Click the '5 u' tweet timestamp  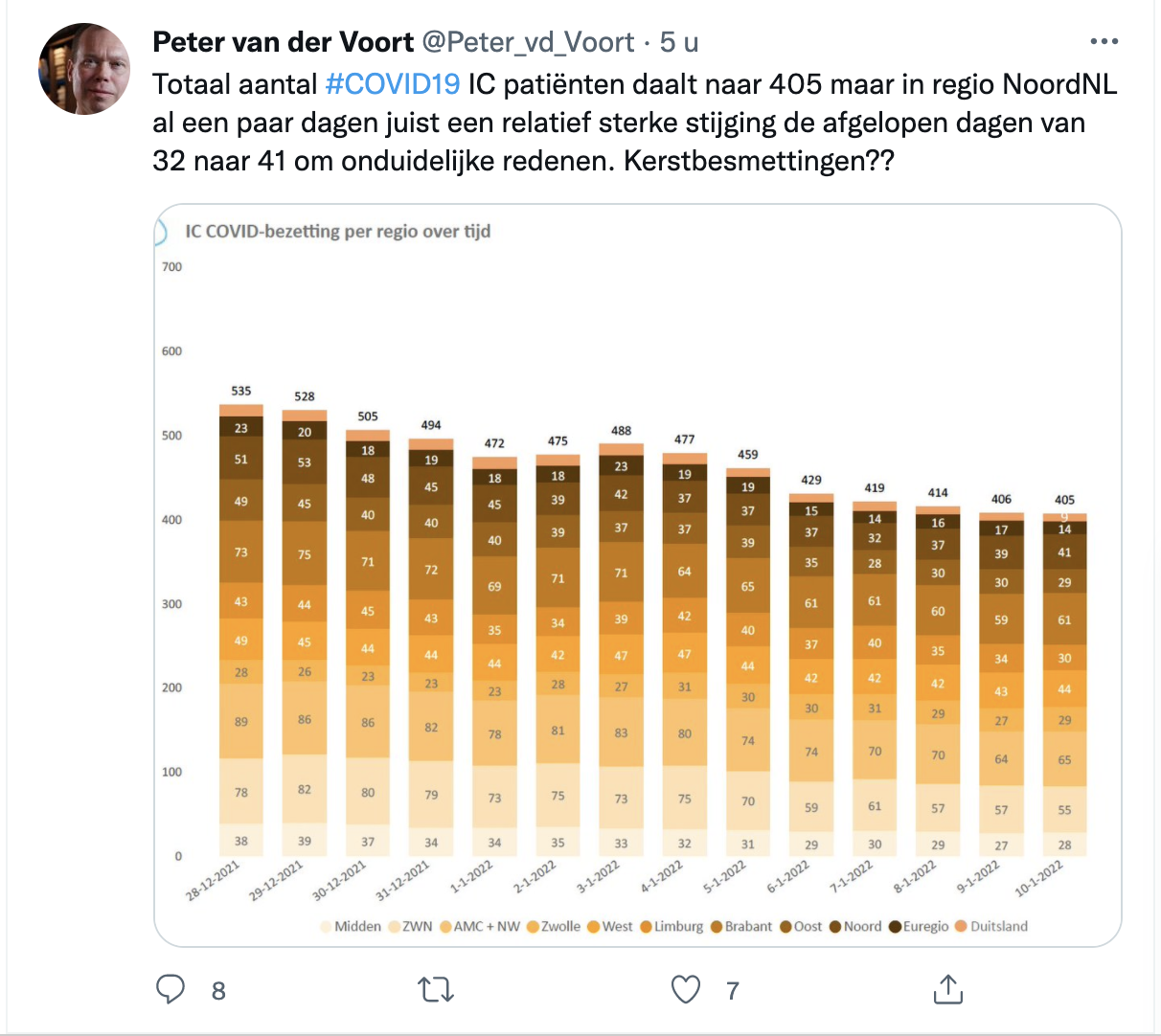point(678,42)
